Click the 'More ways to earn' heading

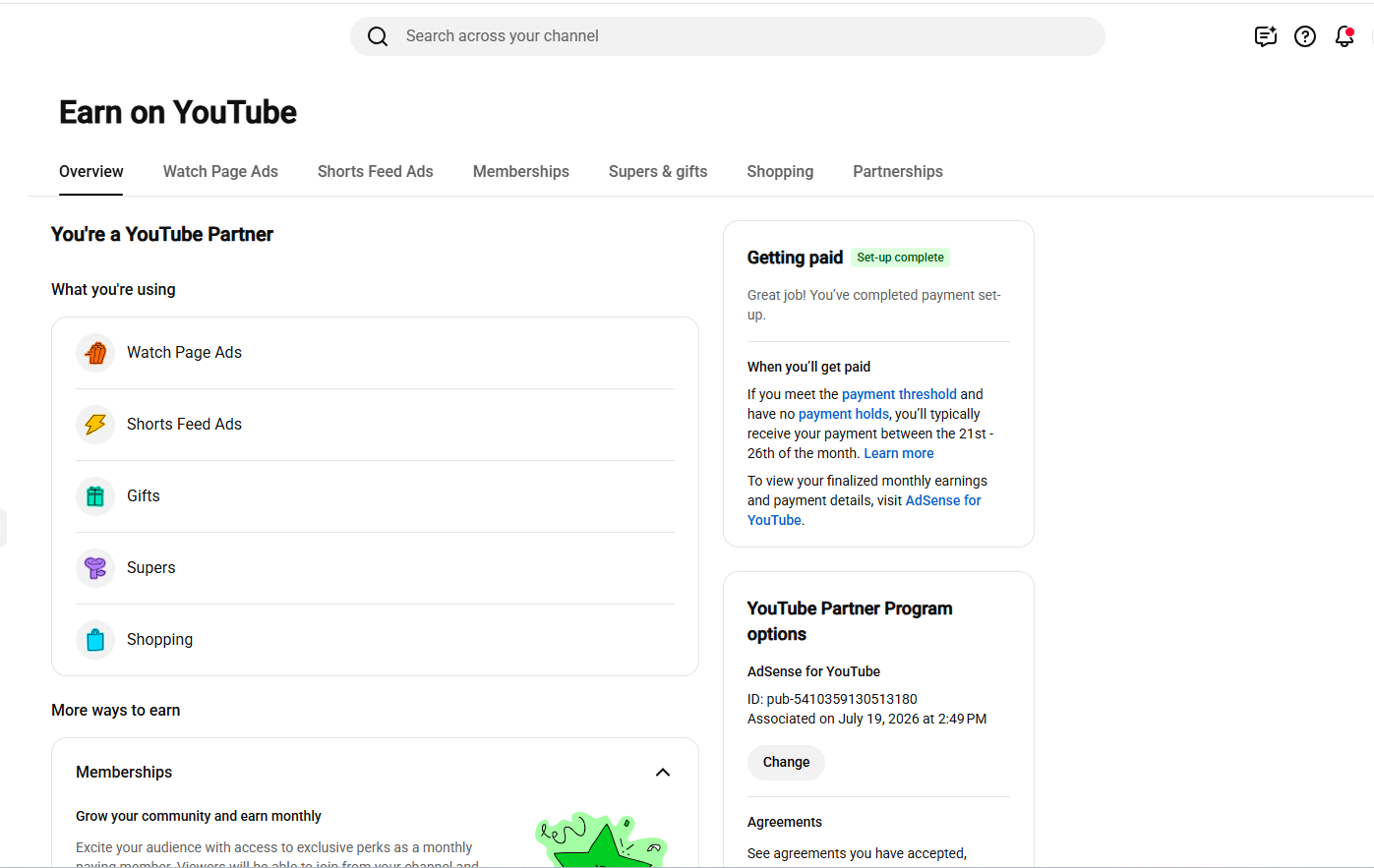[116, 710]
